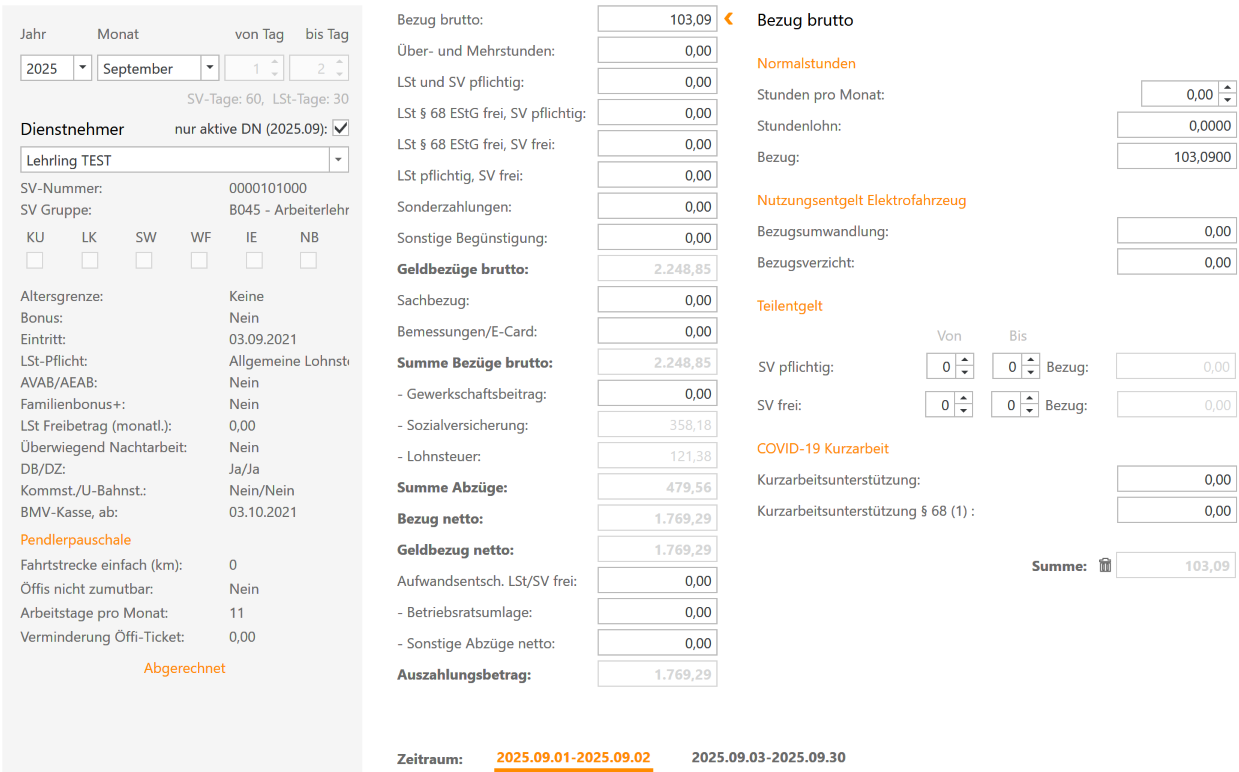Select the 2025.09.01-2025.09.02 period tab
This screenshot has width=1239, height=772.
[573, 757]
